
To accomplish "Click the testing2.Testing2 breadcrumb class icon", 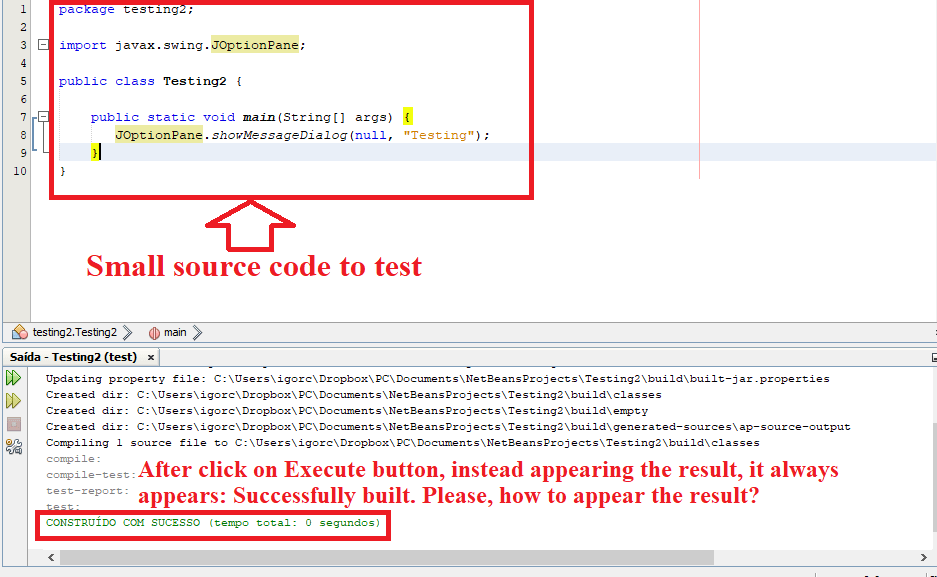I will pyautogui.click(x=20, y=332).
